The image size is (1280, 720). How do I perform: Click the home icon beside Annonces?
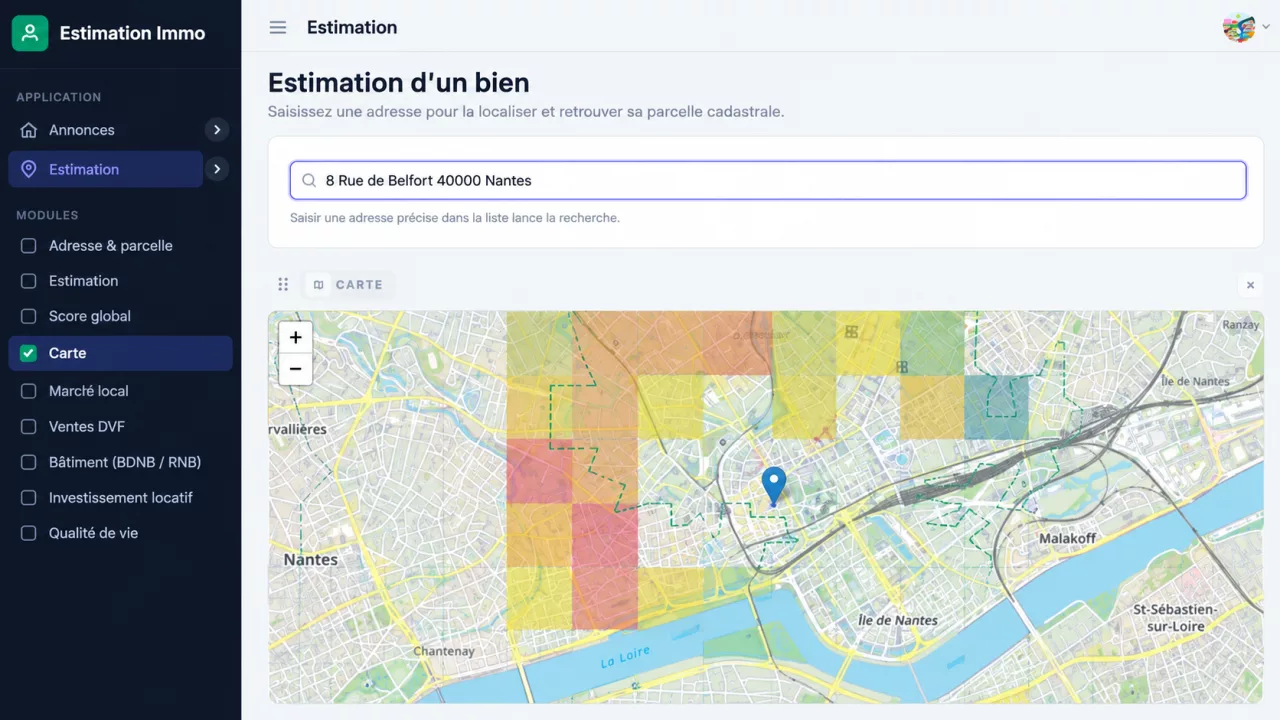[x=29, y=130]
